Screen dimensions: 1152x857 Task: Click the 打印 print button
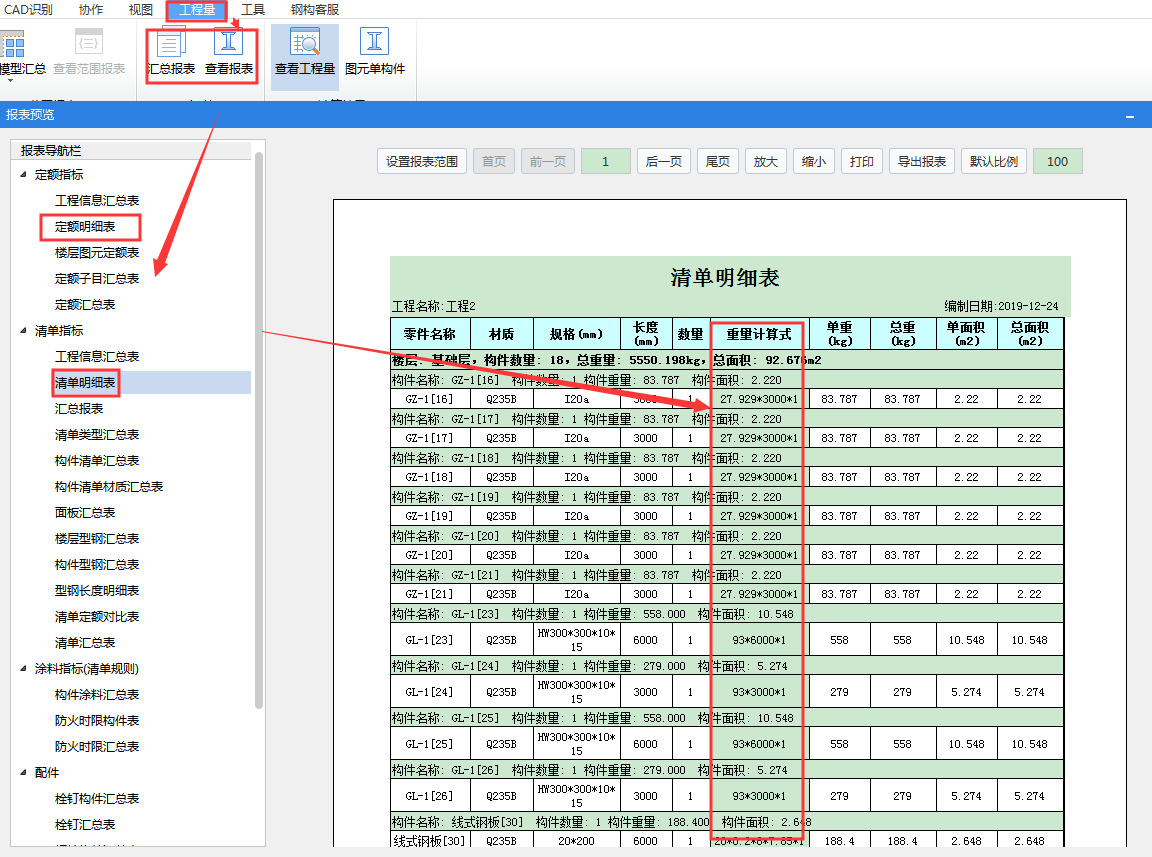(x=862, y=162)
